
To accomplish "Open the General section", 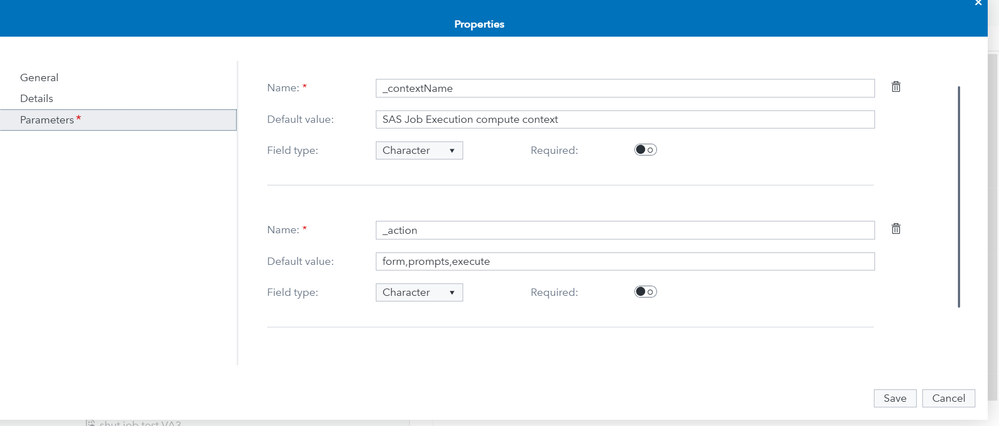I will click(x=39, y=77).
